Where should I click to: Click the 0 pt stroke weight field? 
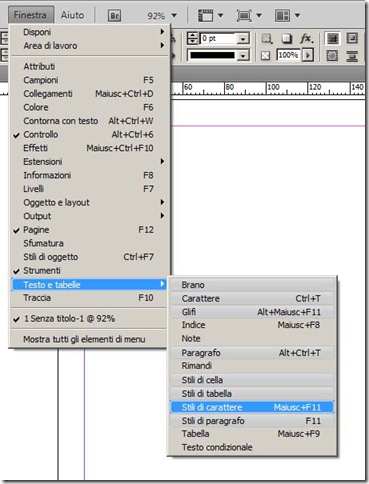[219, 39]
